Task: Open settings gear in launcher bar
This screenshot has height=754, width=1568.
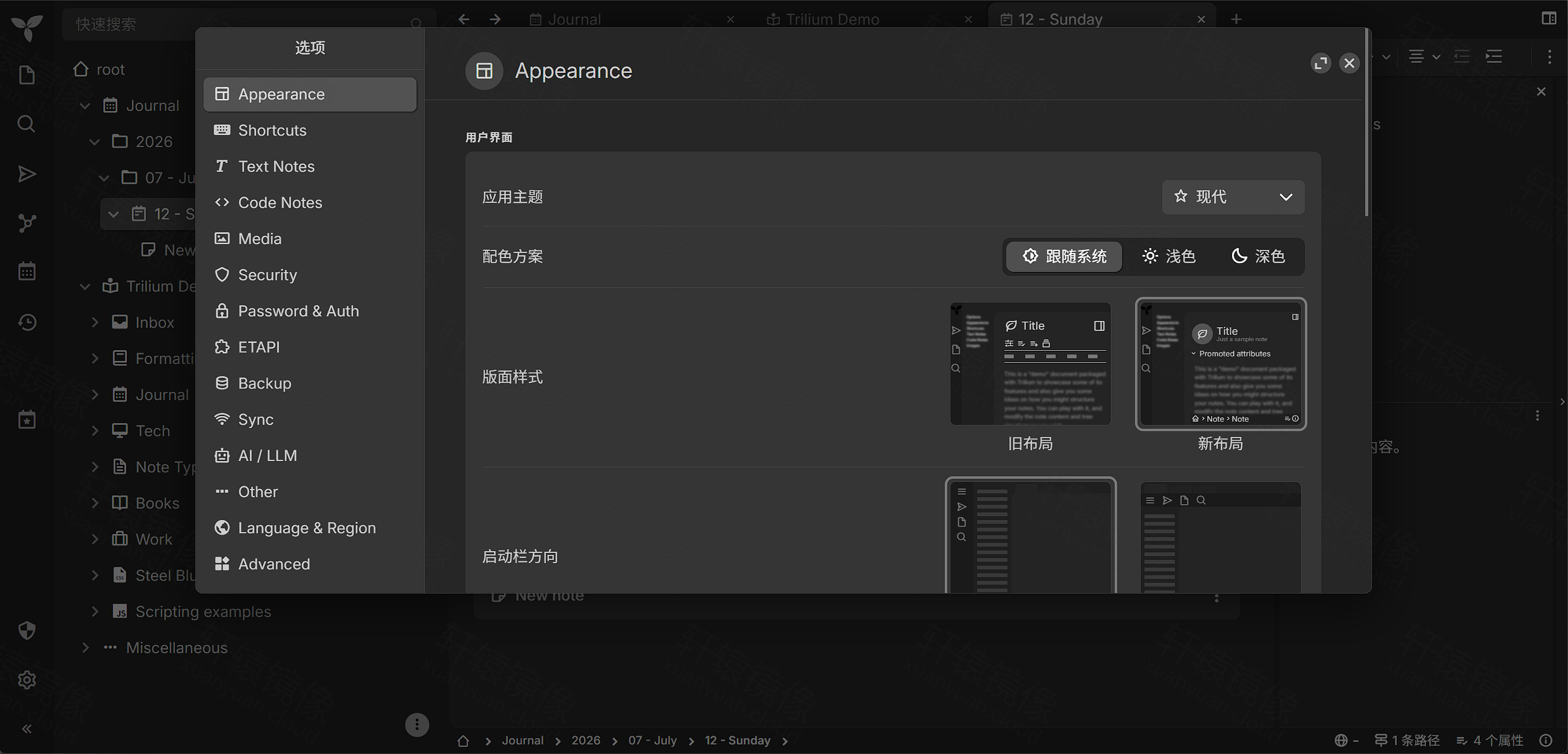Action: [x=27, y=680]
